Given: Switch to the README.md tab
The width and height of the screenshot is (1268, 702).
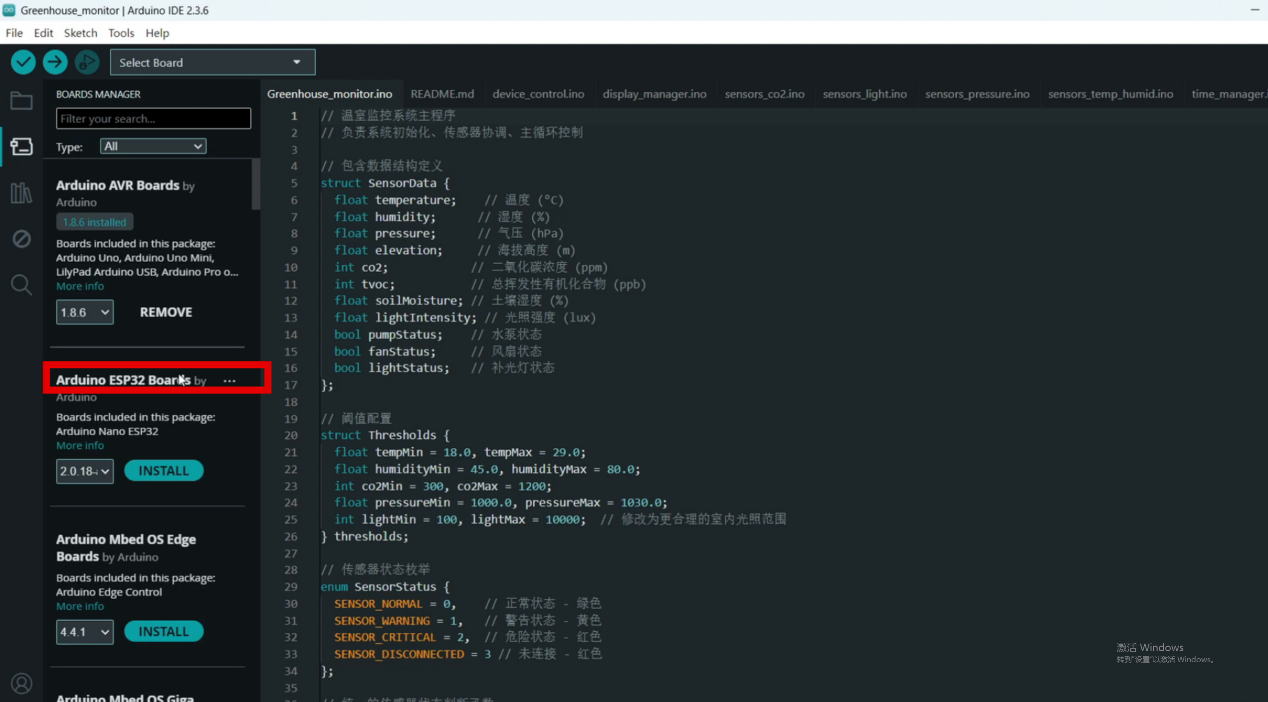Looking at the screenshot, I should coord(442,94).
